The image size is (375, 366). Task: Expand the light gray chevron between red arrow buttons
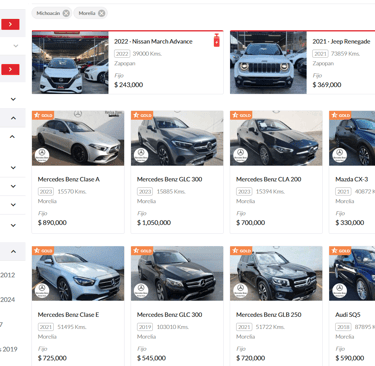pos(16,46)
